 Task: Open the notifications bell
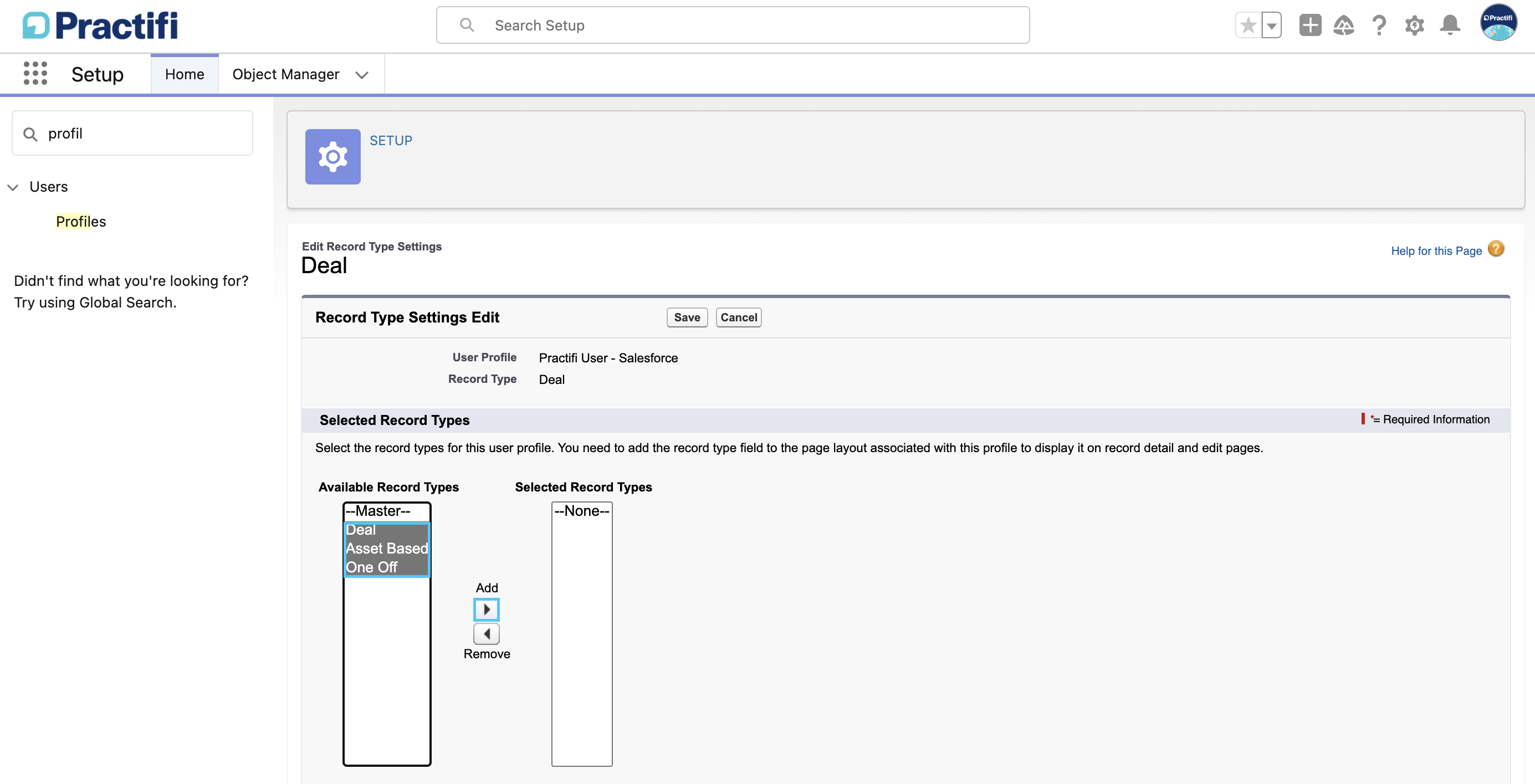pos(1450,25)
